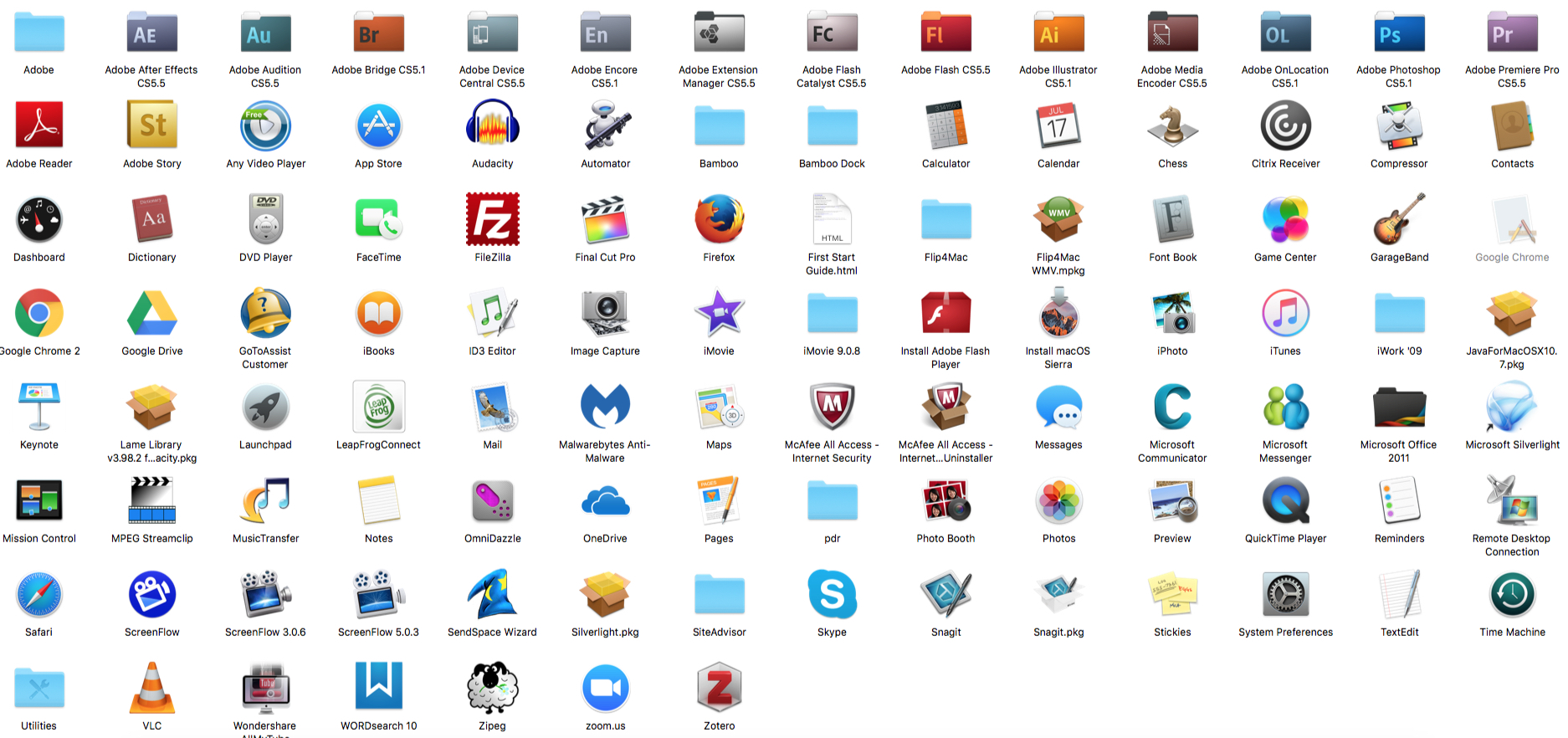
Task: Select the Safari compass icon
Action: pyautogui.click(x=38, y=594)
